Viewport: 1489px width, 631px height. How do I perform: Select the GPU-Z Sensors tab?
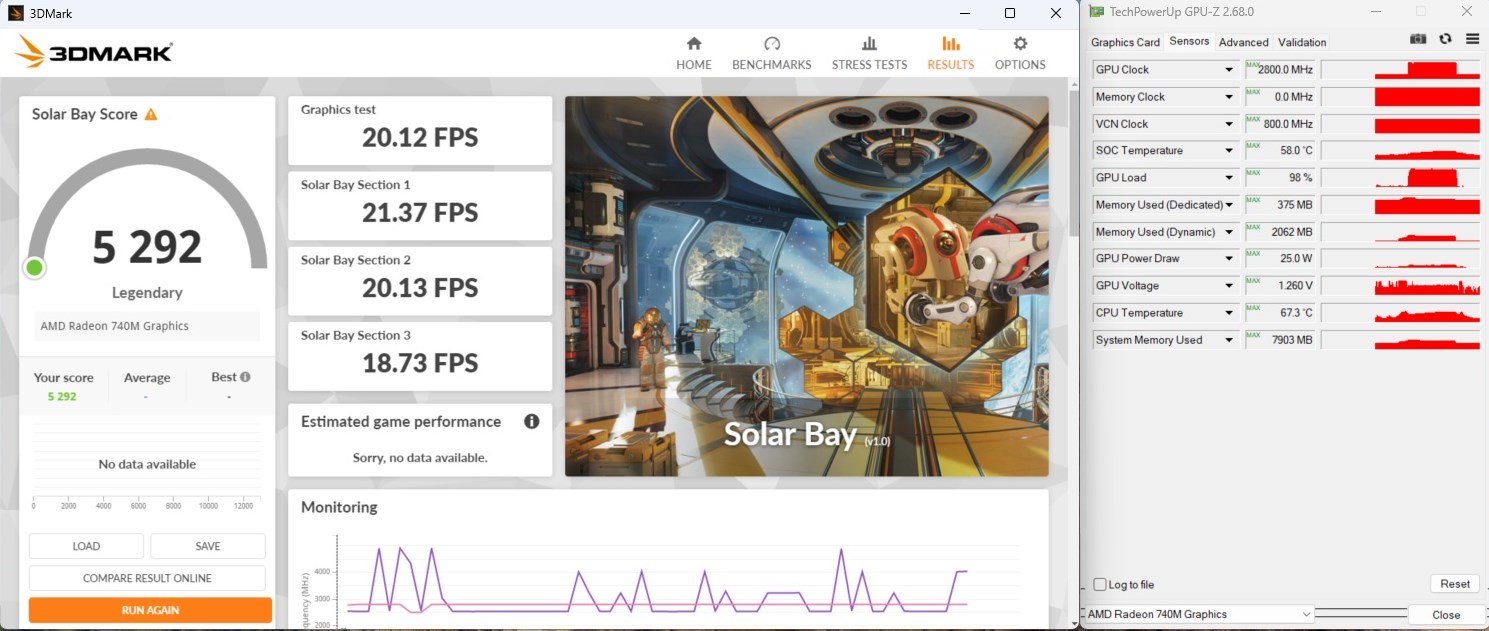(x=1189, y=41)
